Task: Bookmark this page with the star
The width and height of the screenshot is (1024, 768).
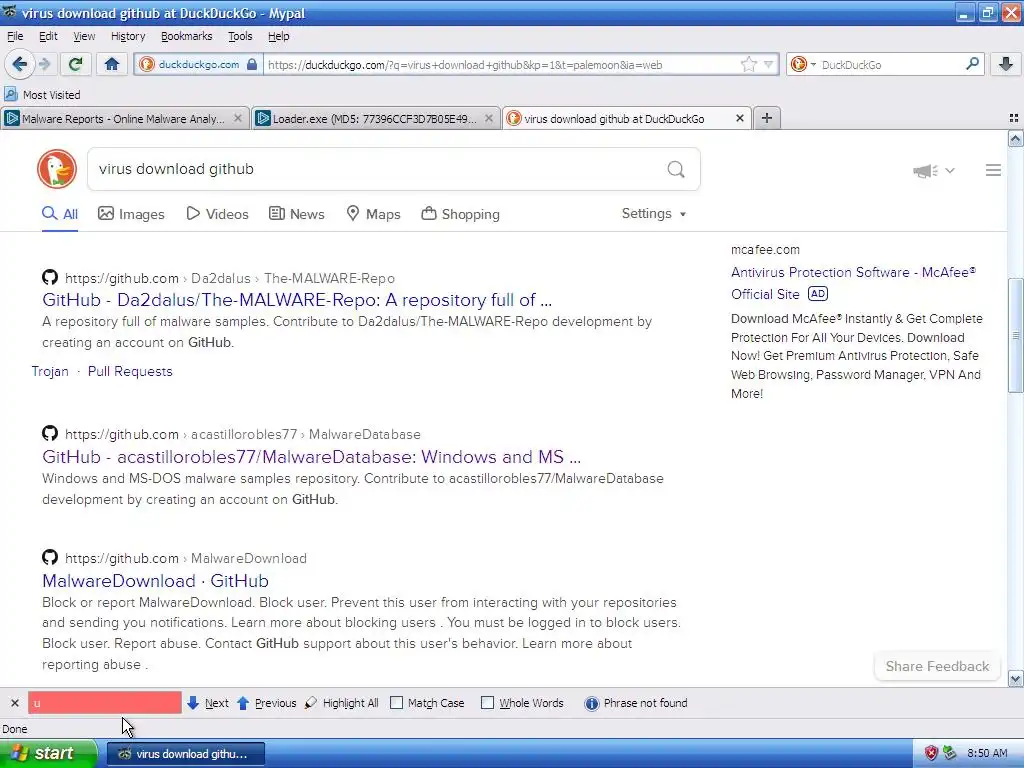Action: point(748,64)
